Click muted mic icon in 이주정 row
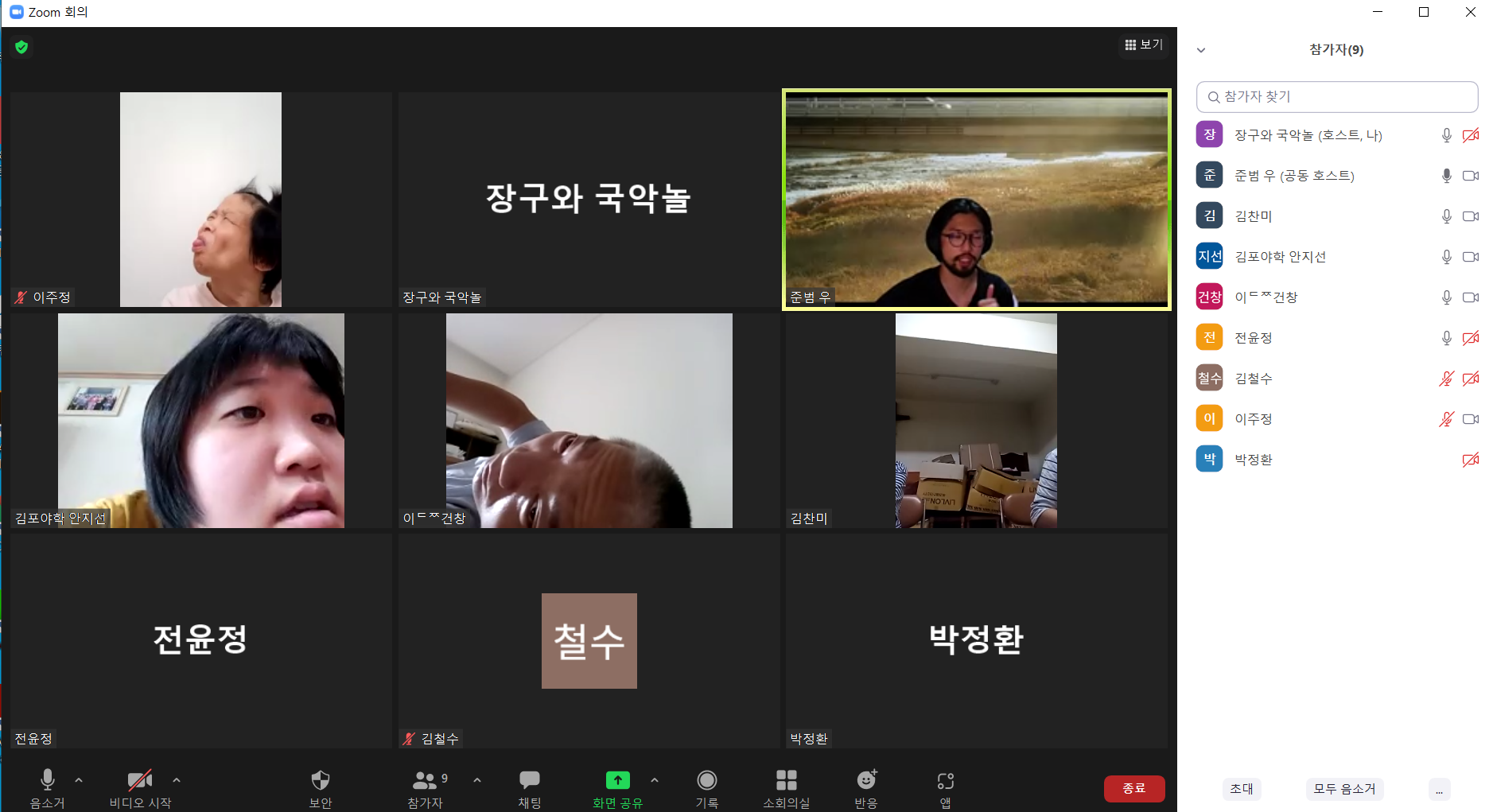Image resolution: width=1493 pixels, height=812 pixels. click(x=1447, y=419)
